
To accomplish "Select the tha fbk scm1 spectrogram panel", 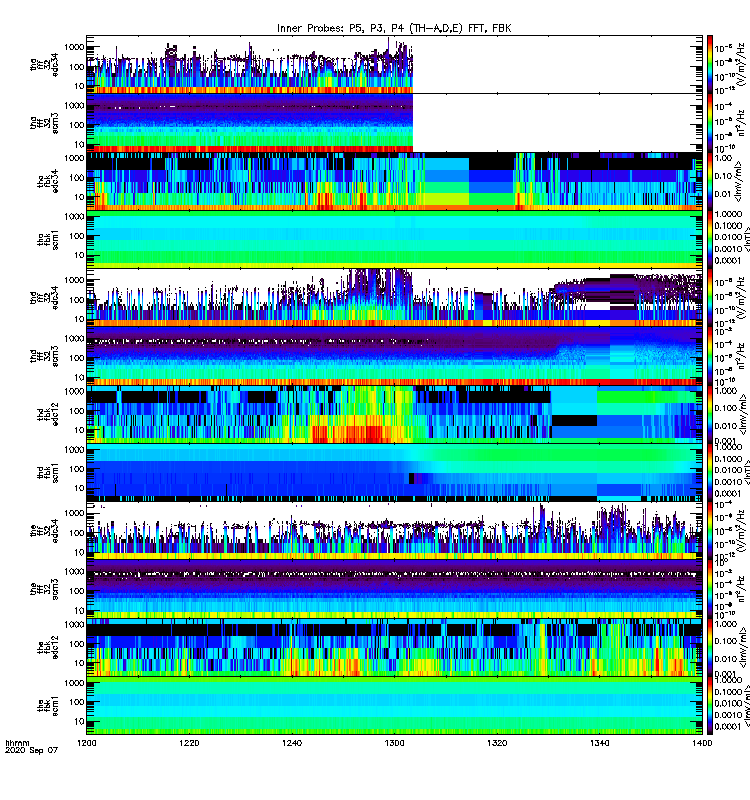I will (394, 239).
